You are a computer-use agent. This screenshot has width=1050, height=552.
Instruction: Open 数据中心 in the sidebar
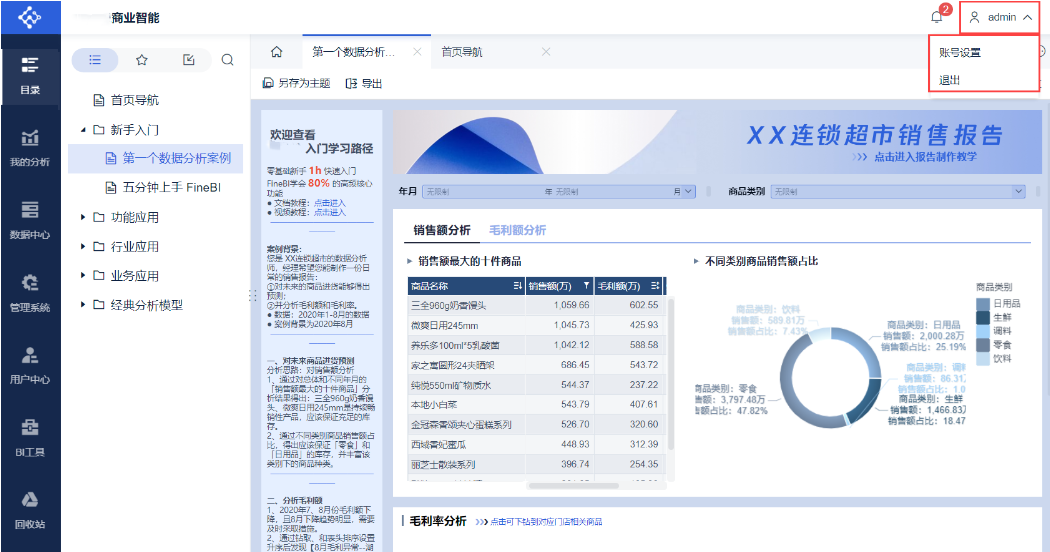[30, 220]
